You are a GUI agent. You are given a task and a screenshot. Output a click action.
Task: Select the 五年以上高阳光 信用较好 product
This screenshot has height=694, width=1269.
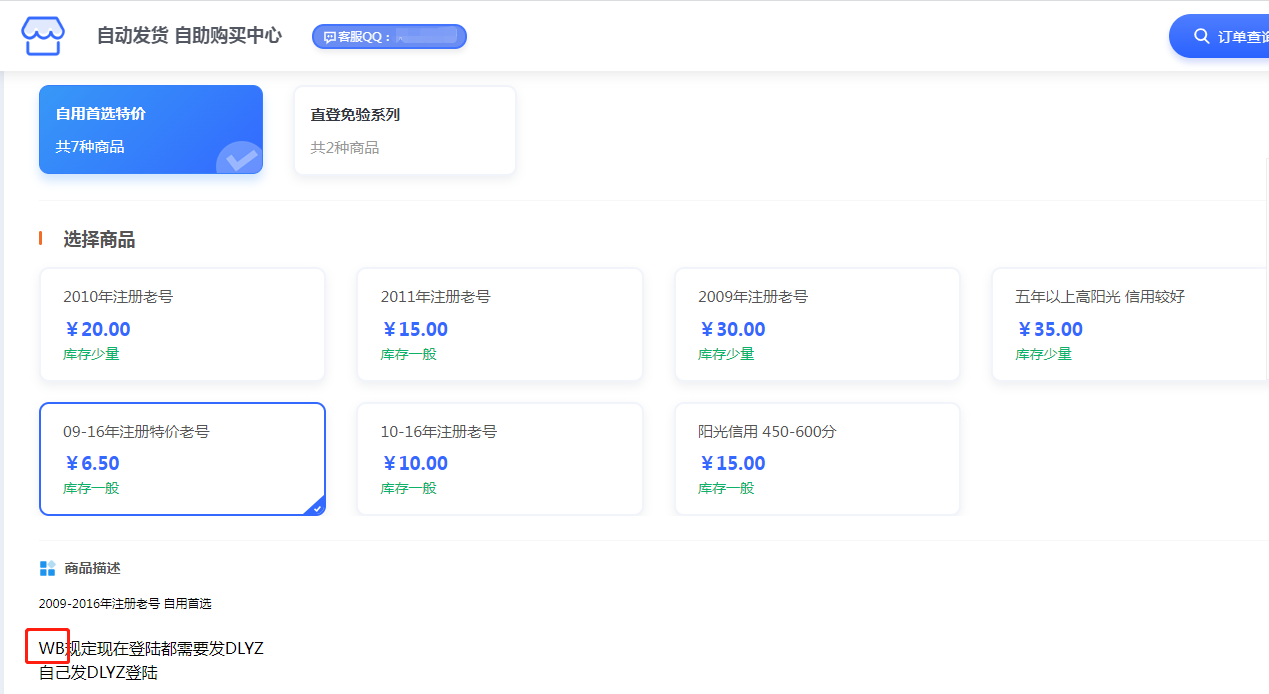click(x=1134, y=324)
